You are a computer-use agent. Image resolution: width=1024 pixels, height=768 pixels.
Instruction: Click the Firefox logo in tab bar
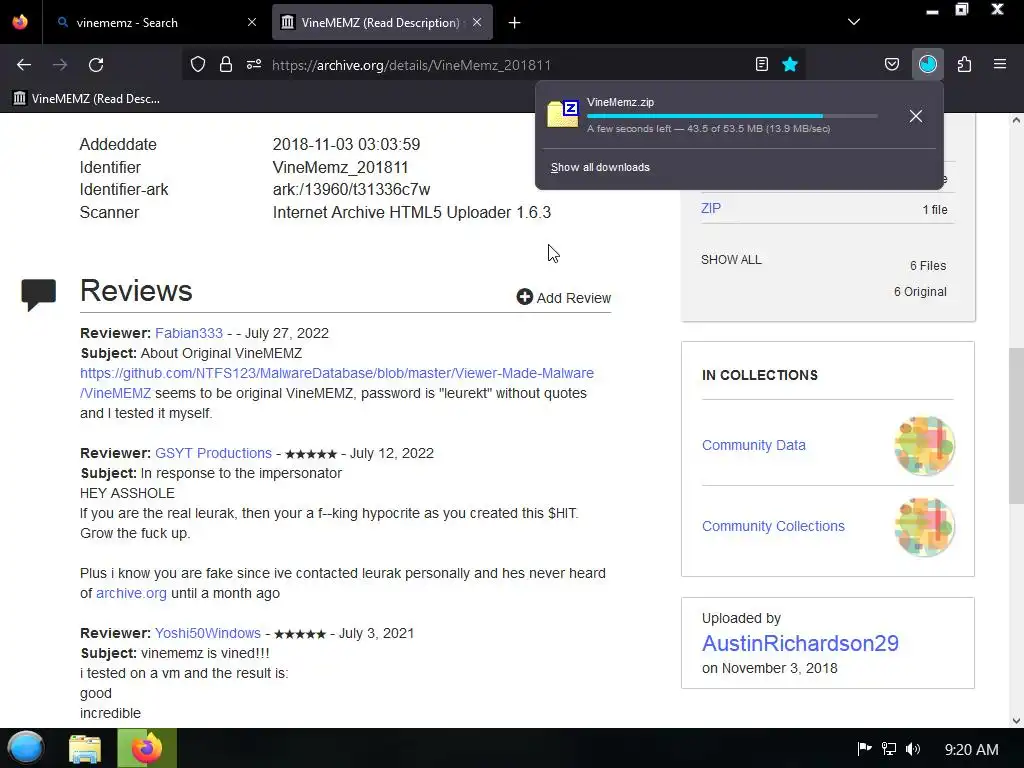20,22
